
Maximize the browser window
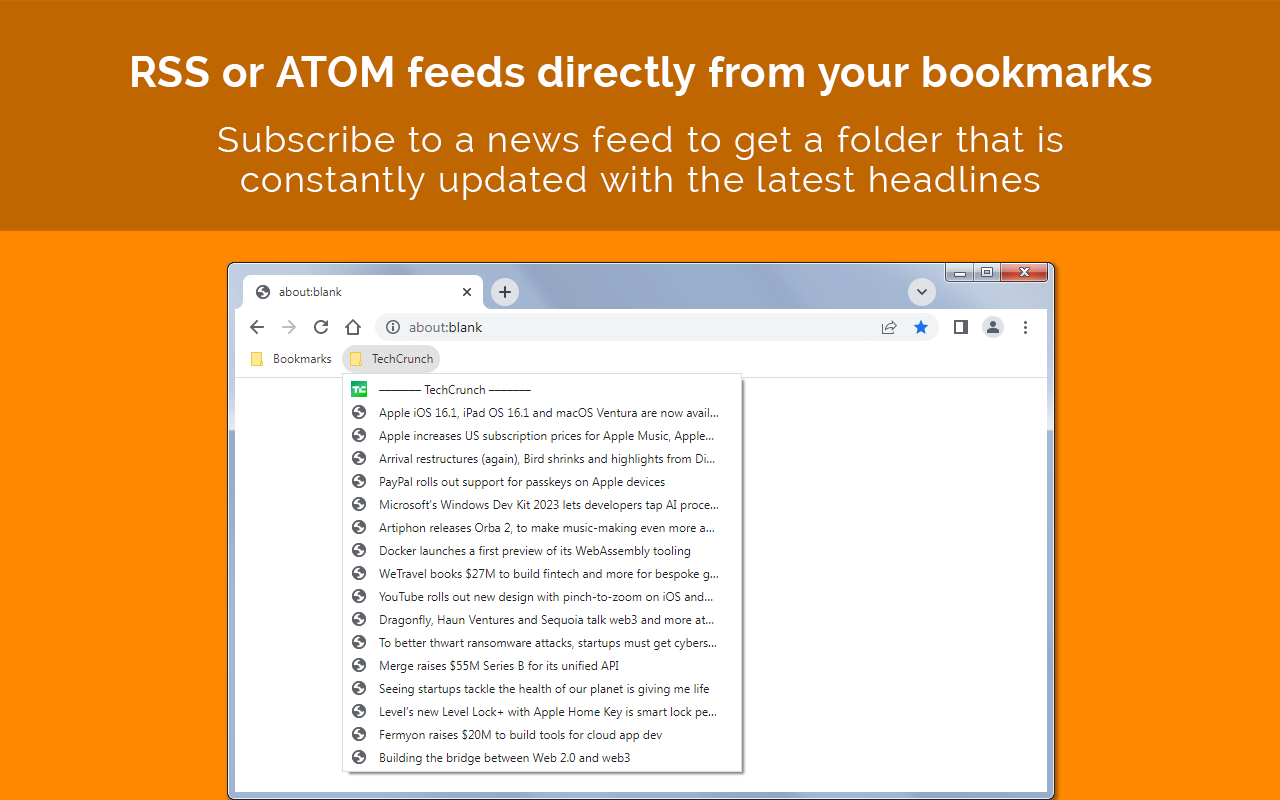click(987, 272)
